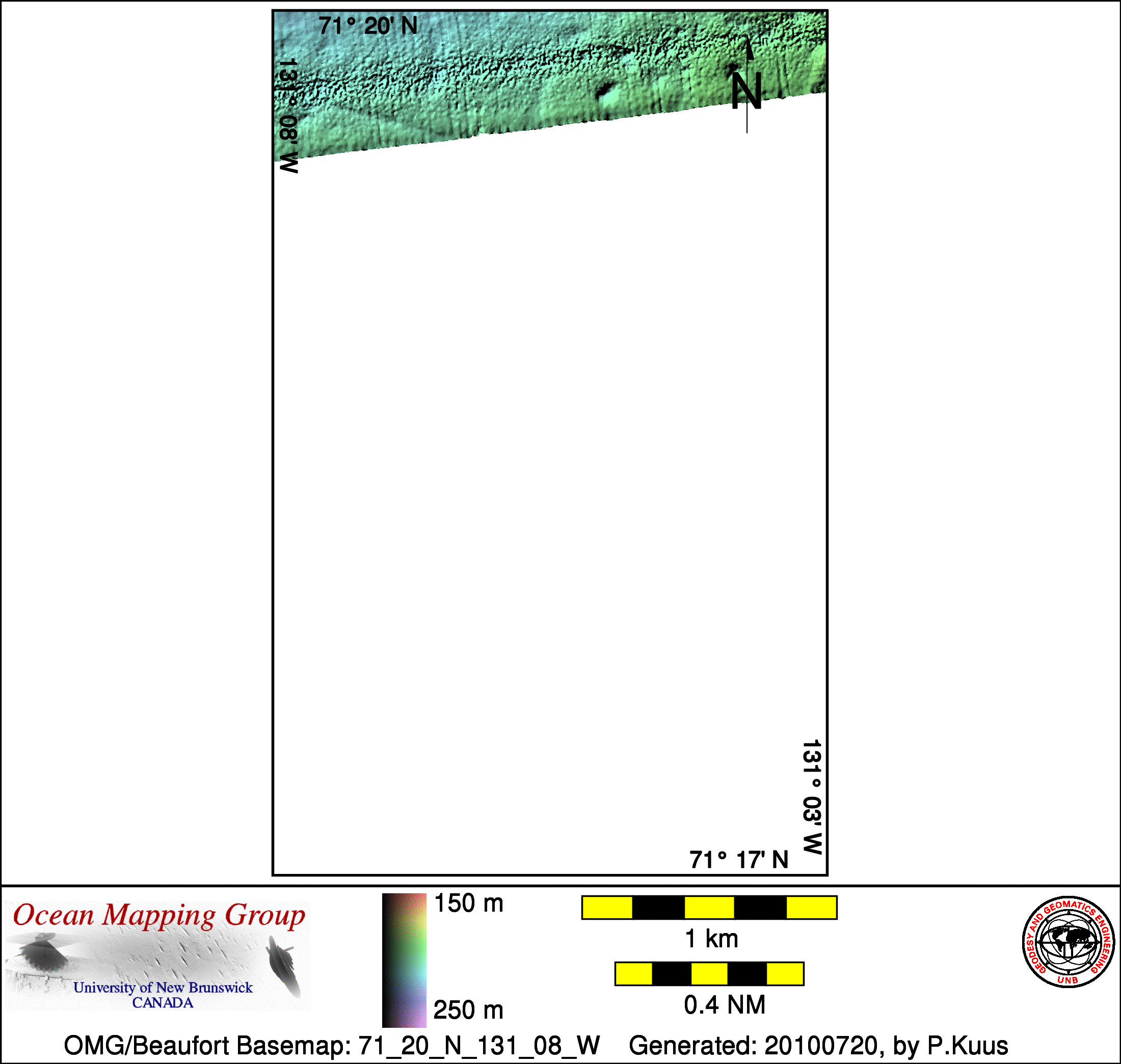
Task: Click the 71° 17' N latitude label
Action: [x=739, y=860]
